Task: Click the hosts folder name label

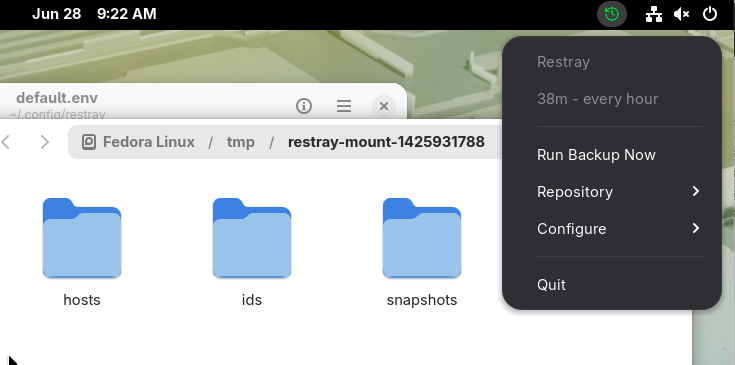Action: (x=82, y=300)
